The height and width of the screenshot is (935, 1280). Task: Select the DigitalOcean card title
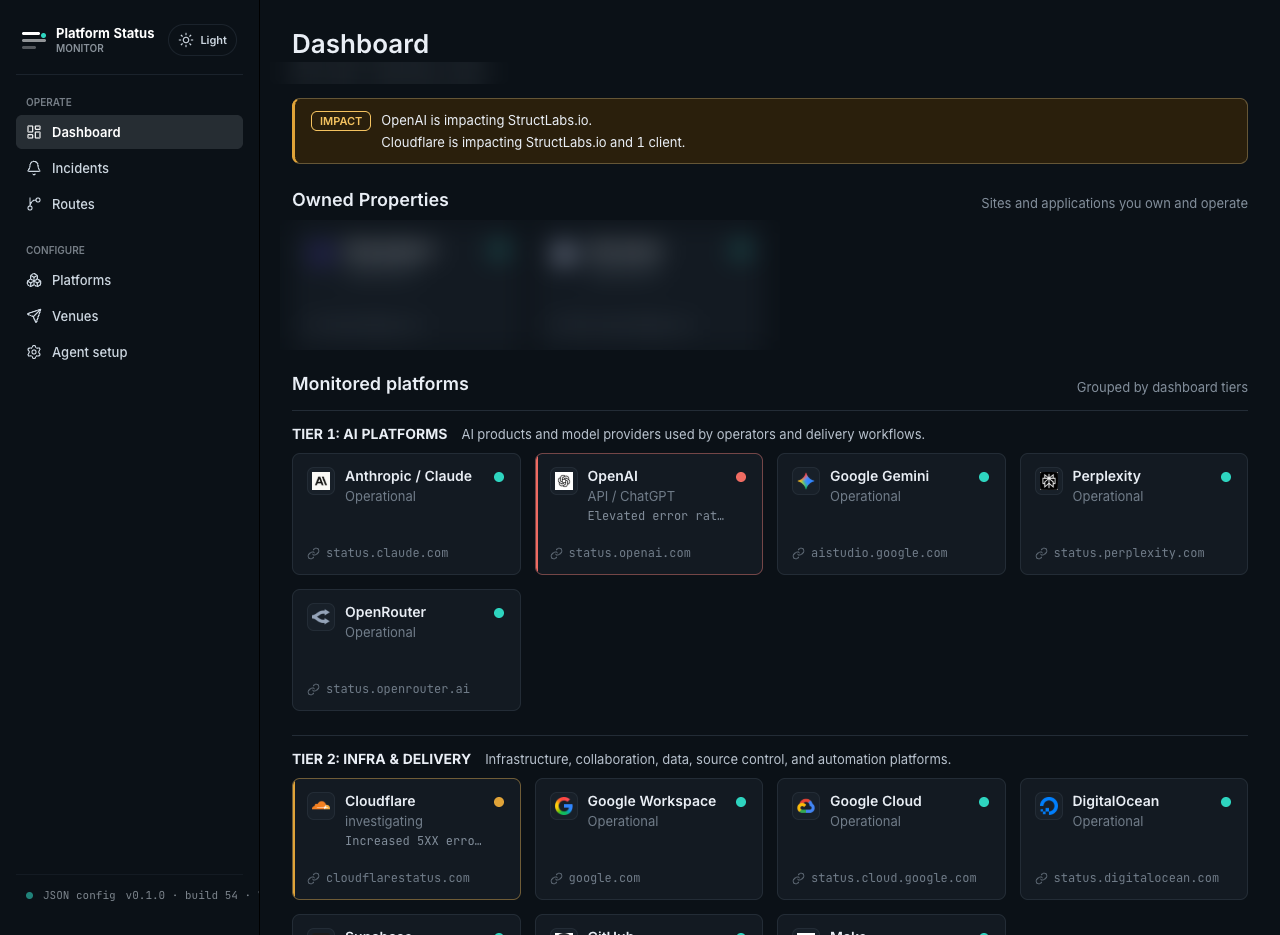(1116, 801)
